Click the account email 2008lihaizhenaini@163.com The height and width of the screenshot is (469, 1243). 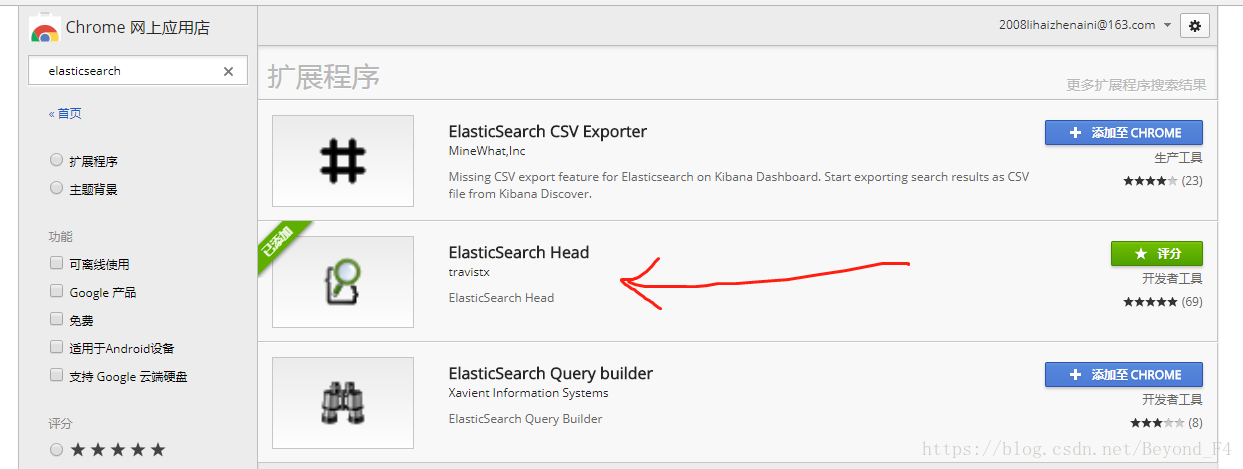1077,25
